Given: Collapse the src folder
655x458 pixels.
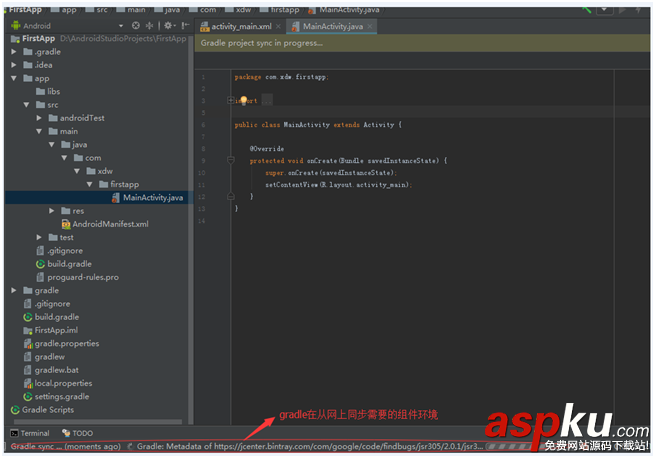Looking at the screenshot, I should [x=26, y=104].
